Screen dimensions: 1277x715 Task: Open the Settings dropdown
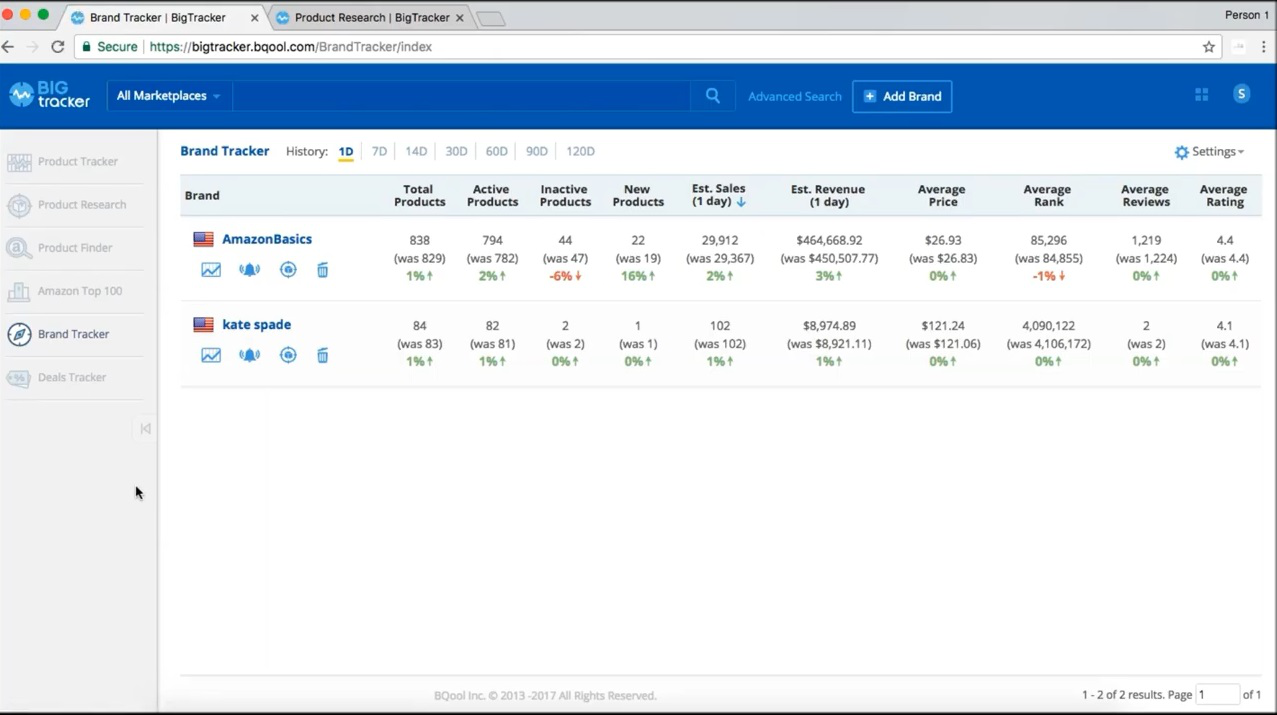click(x=1209, y=152)
